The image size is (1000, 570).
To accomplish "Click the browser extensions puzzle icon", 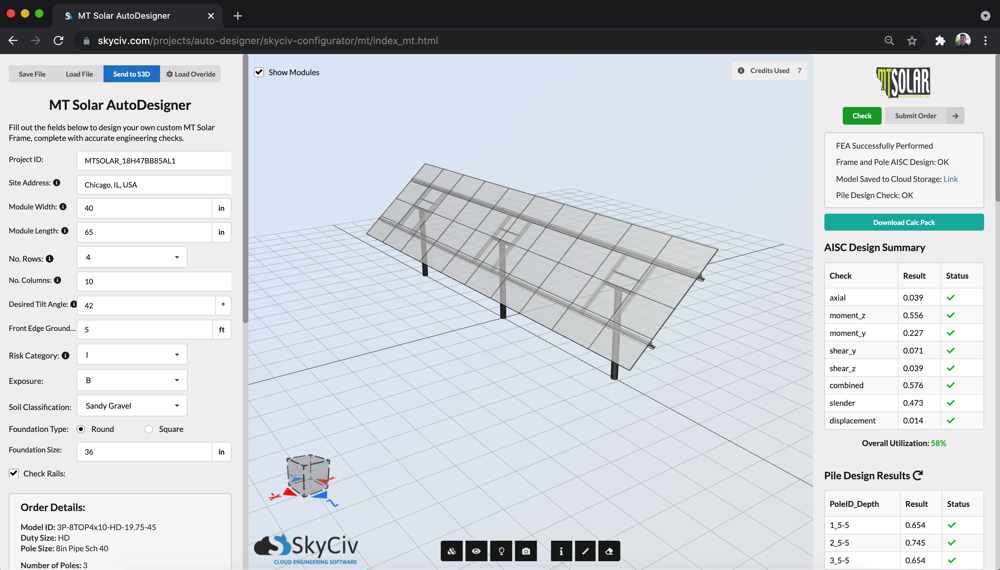I will [939, 41].
